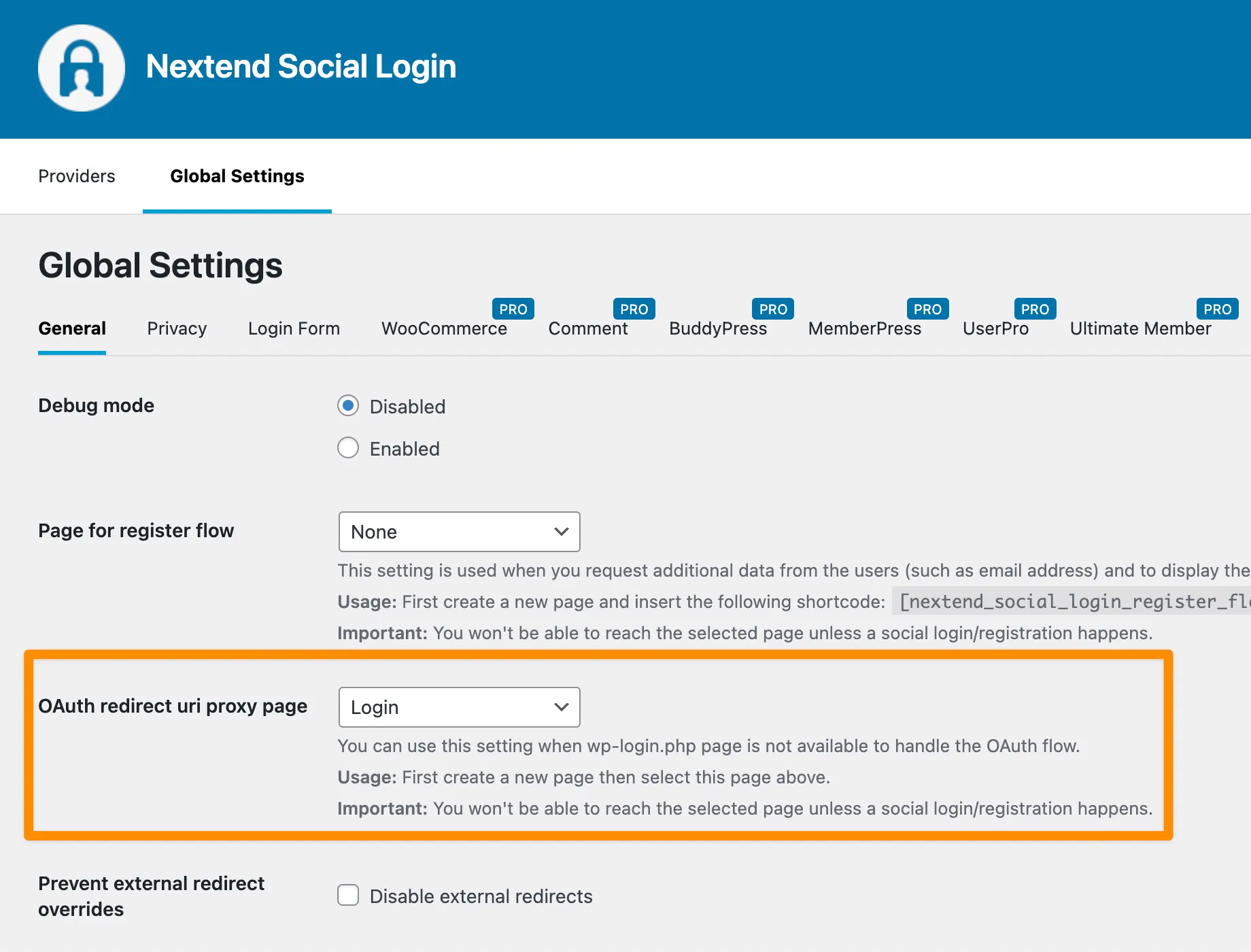Screen dimensions: 1251x952
Task: Click the PRO badge on WooCommerce
Action: tap(513, 309)
